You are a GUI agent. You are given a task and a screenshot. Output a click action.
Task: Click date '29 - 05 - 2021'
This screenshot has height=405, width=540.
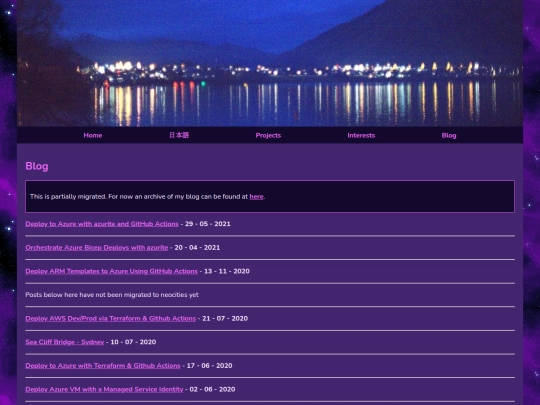point(208,224)
